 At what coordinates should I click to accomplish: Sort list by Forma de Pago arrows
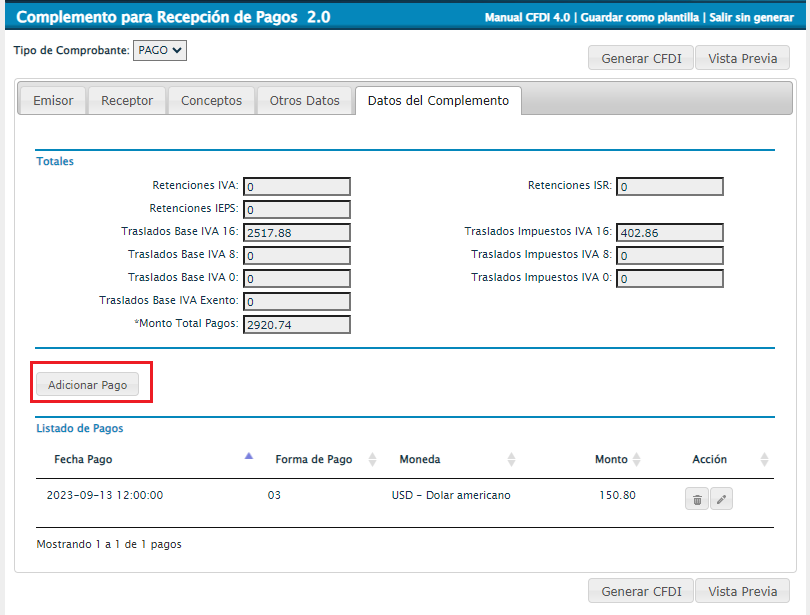[373, 460]
